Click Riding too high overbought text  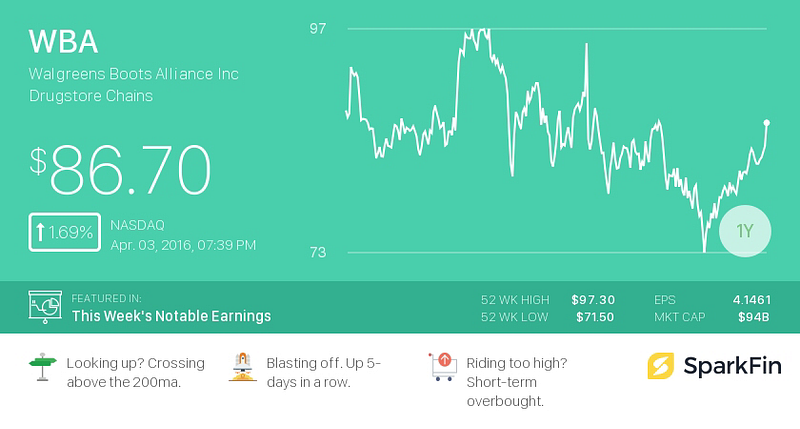(x=517, y=382)
